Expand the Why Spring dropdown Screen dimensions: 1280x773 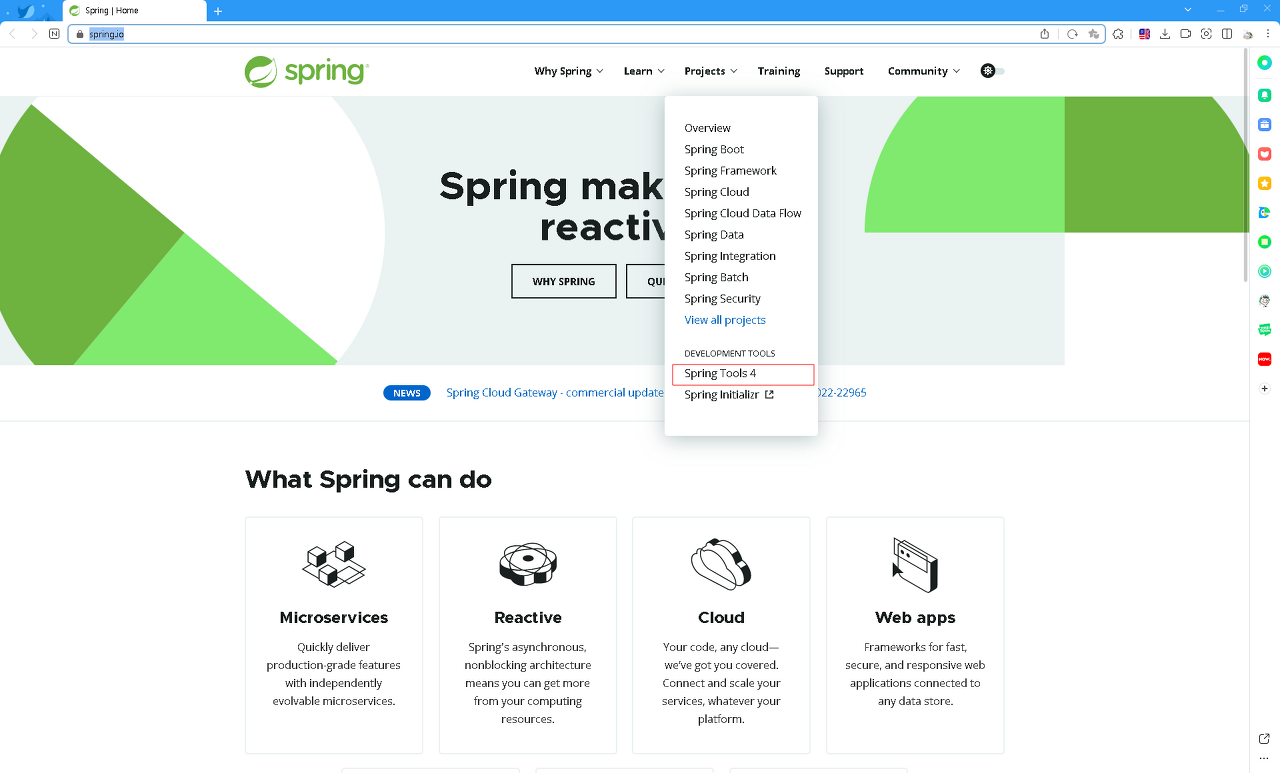coord(568,71)
